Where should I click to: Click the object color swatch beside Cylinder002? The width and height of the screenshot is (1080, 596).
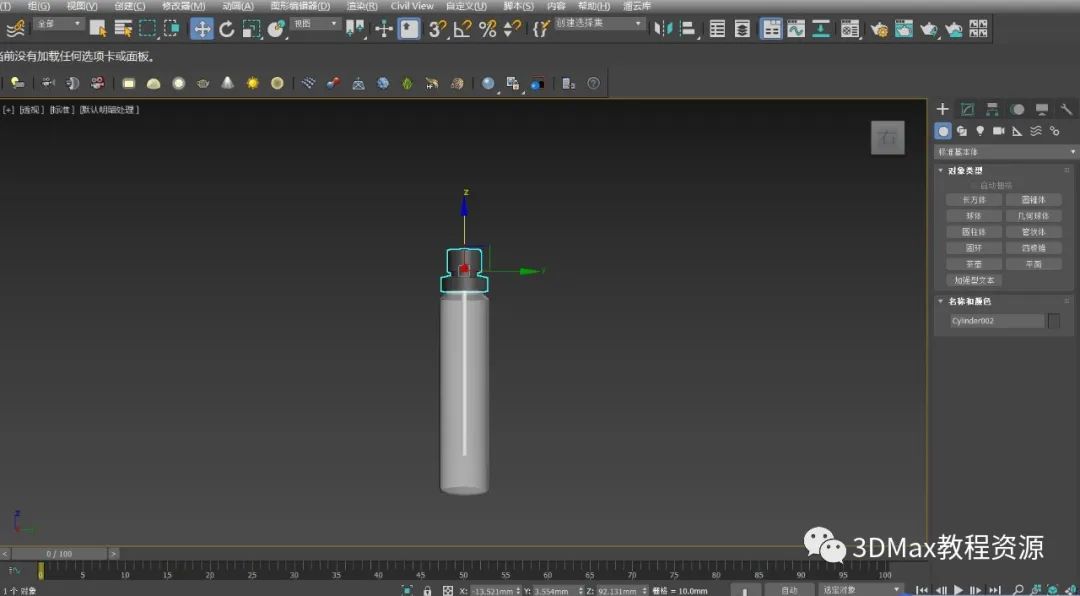pyautogui.click(x=1053, y=321)
